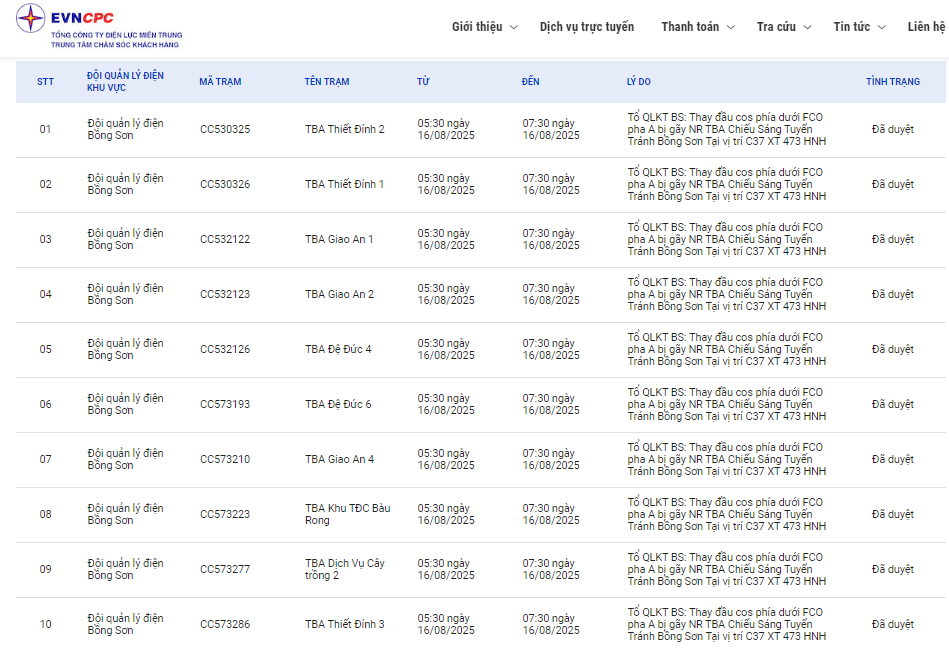Sort by the Mã trạm column header
The image size is (949, 651).
pos(220,82)
